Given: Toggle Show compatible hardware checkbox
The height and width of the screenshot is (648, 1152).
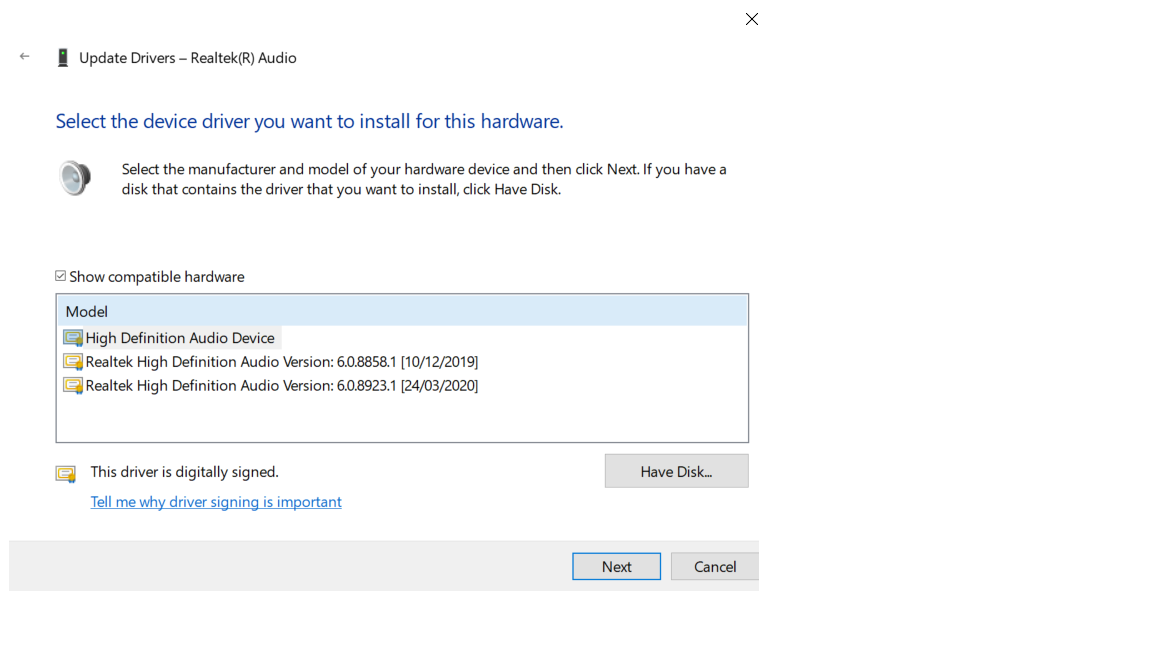Looking at the screenshot, I should (60, 276).
